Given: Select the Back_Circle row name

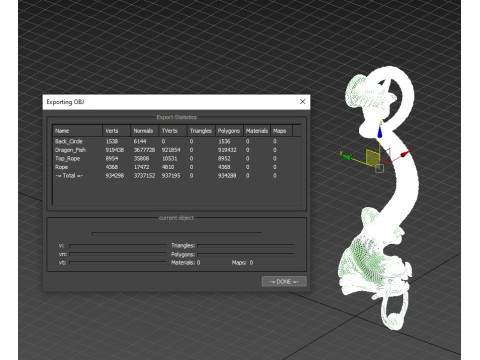Looking at the screenshot, I should (x=69, y=141).
